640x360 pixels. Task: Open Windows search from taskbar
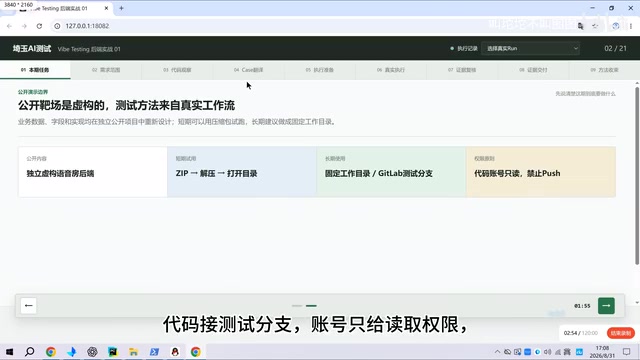(29, 351)
